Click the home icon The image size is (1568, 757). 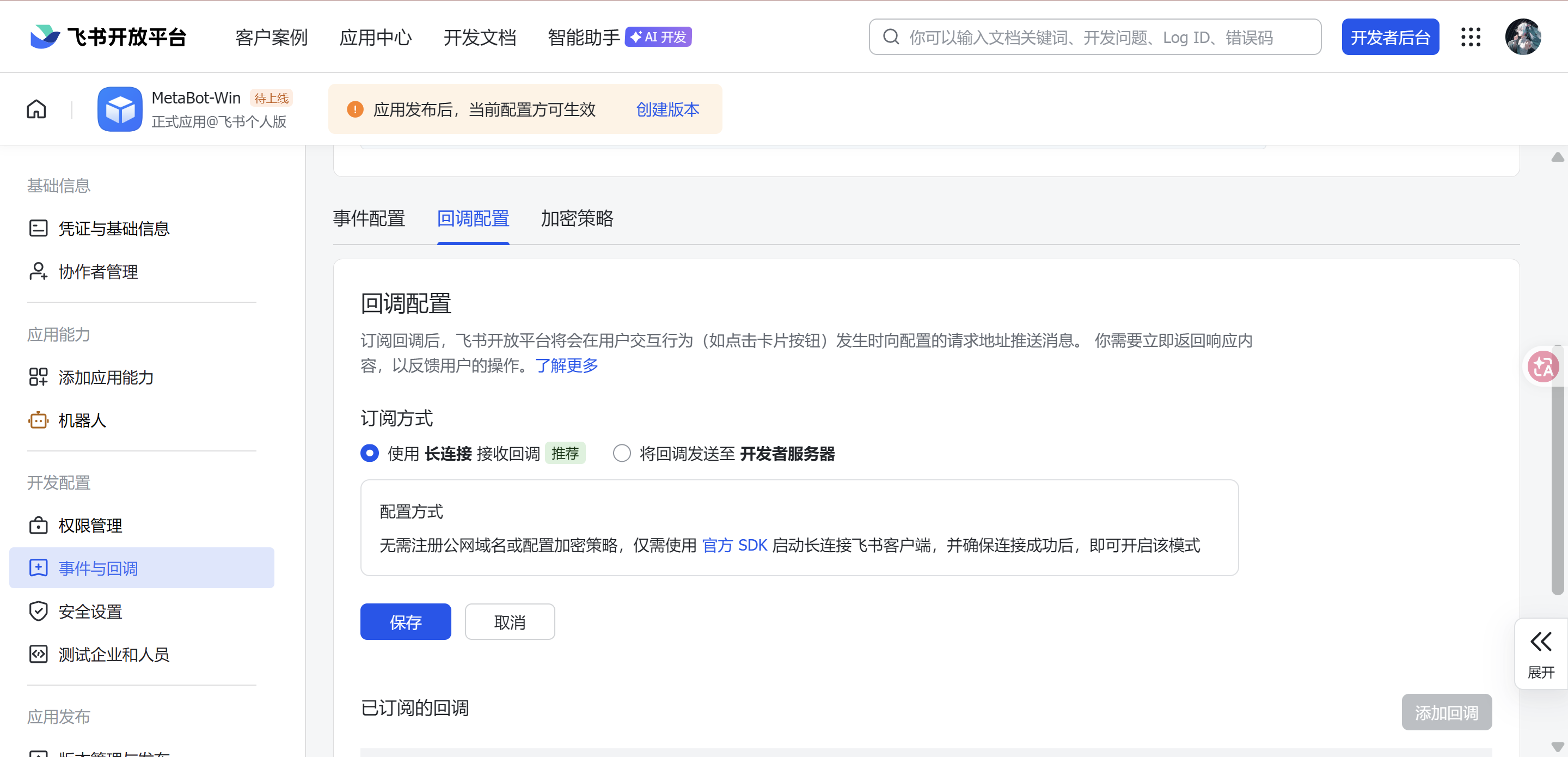click(36, 109)
